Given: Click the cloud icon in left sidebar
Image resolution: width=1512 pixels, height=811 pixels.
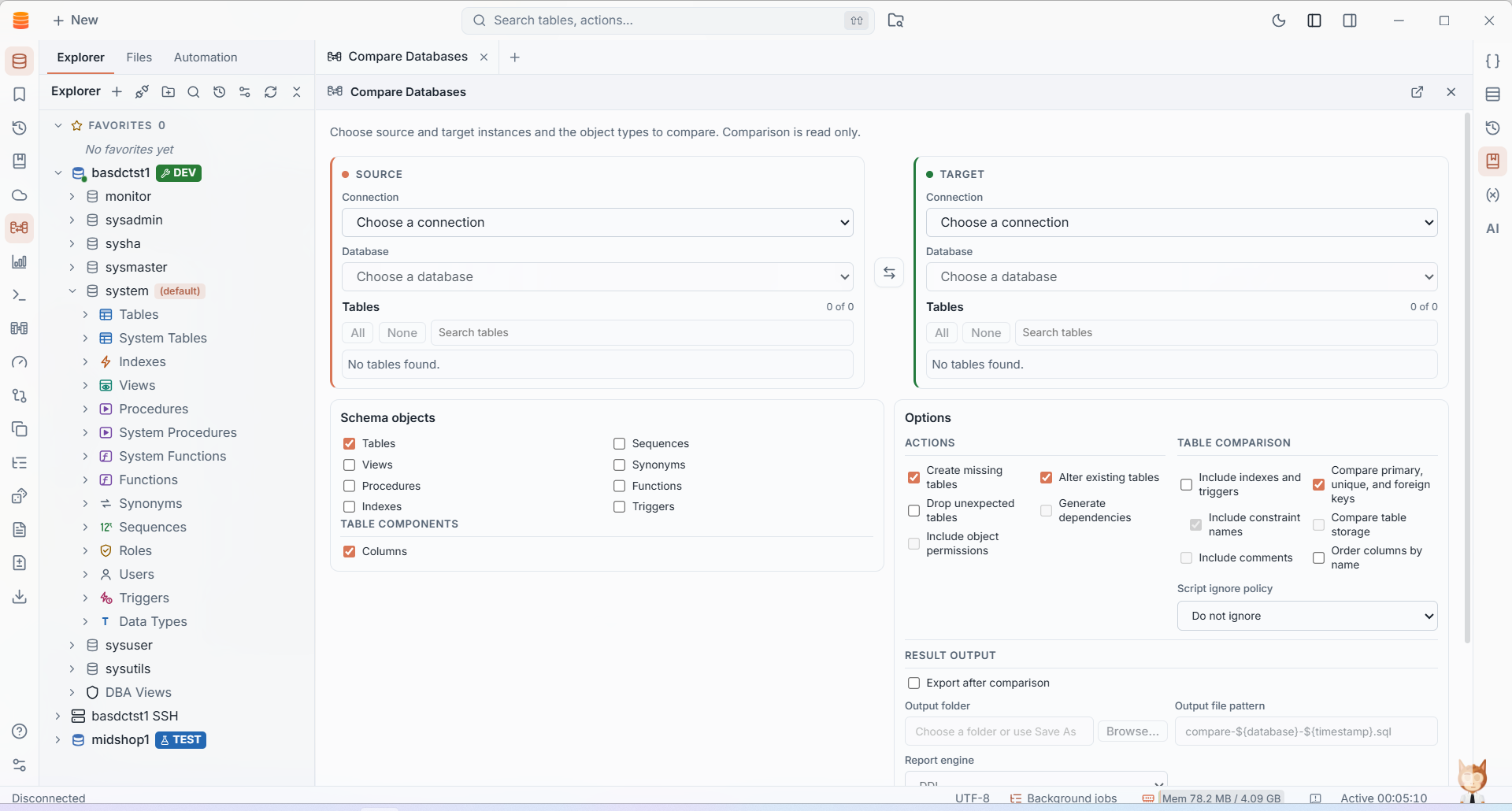Looking at the screenshot, I should click(x=20, y=195).
